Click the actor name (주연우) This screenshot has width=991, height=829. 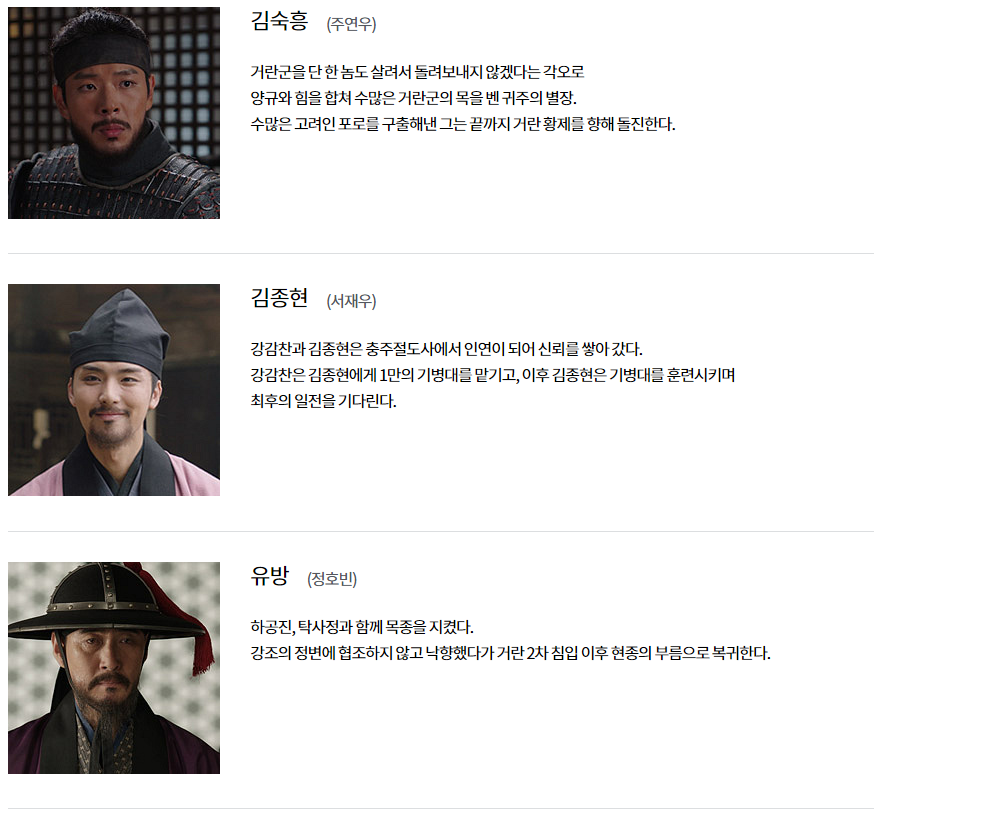click(x=351, y=24)
